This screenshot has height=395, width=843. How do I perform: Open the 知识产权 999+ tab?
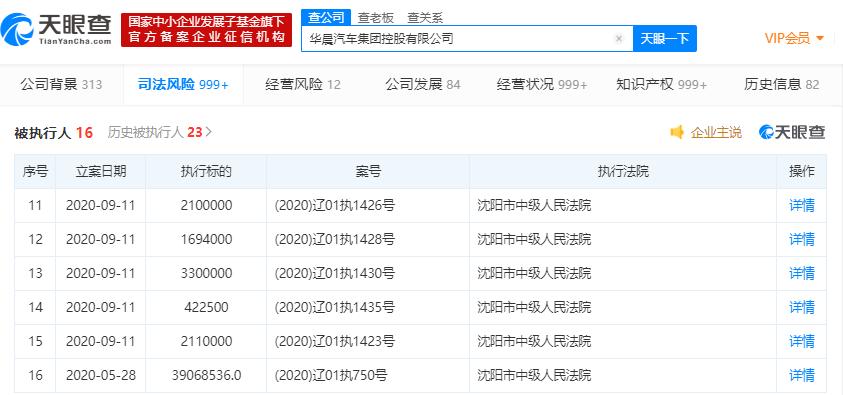[661, 84]
